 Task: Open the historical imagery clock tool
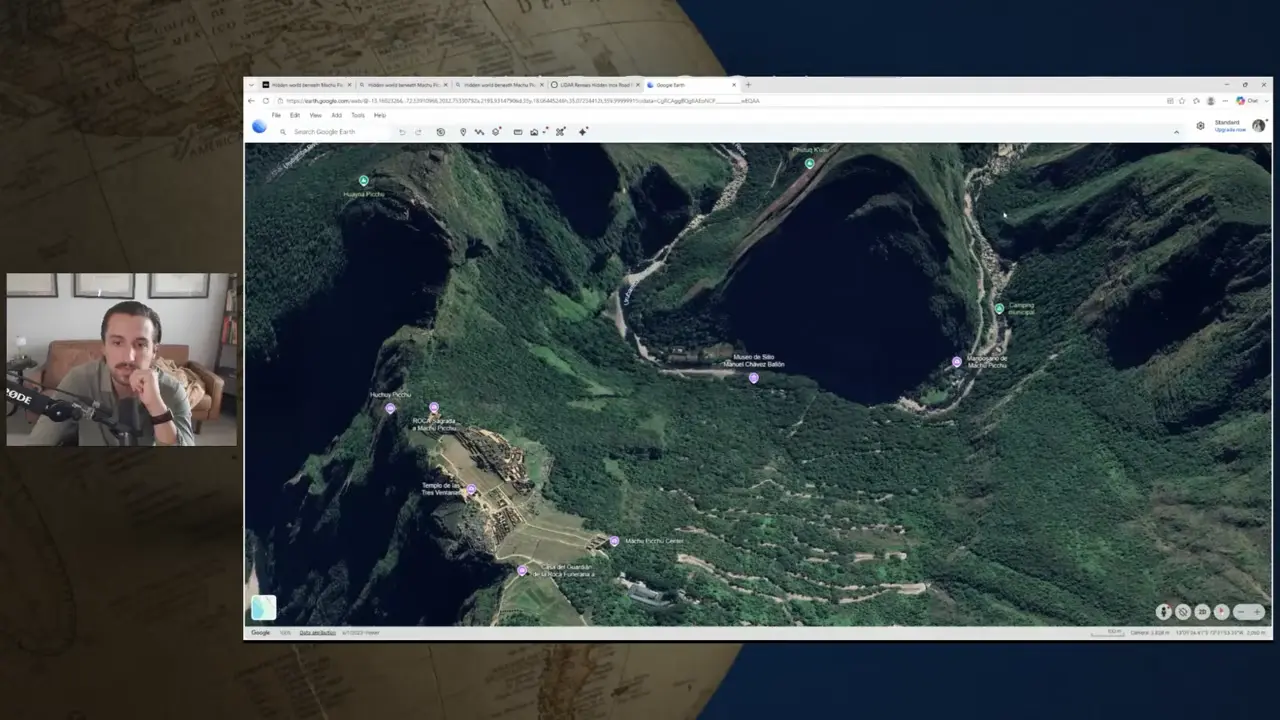(440, 132)
